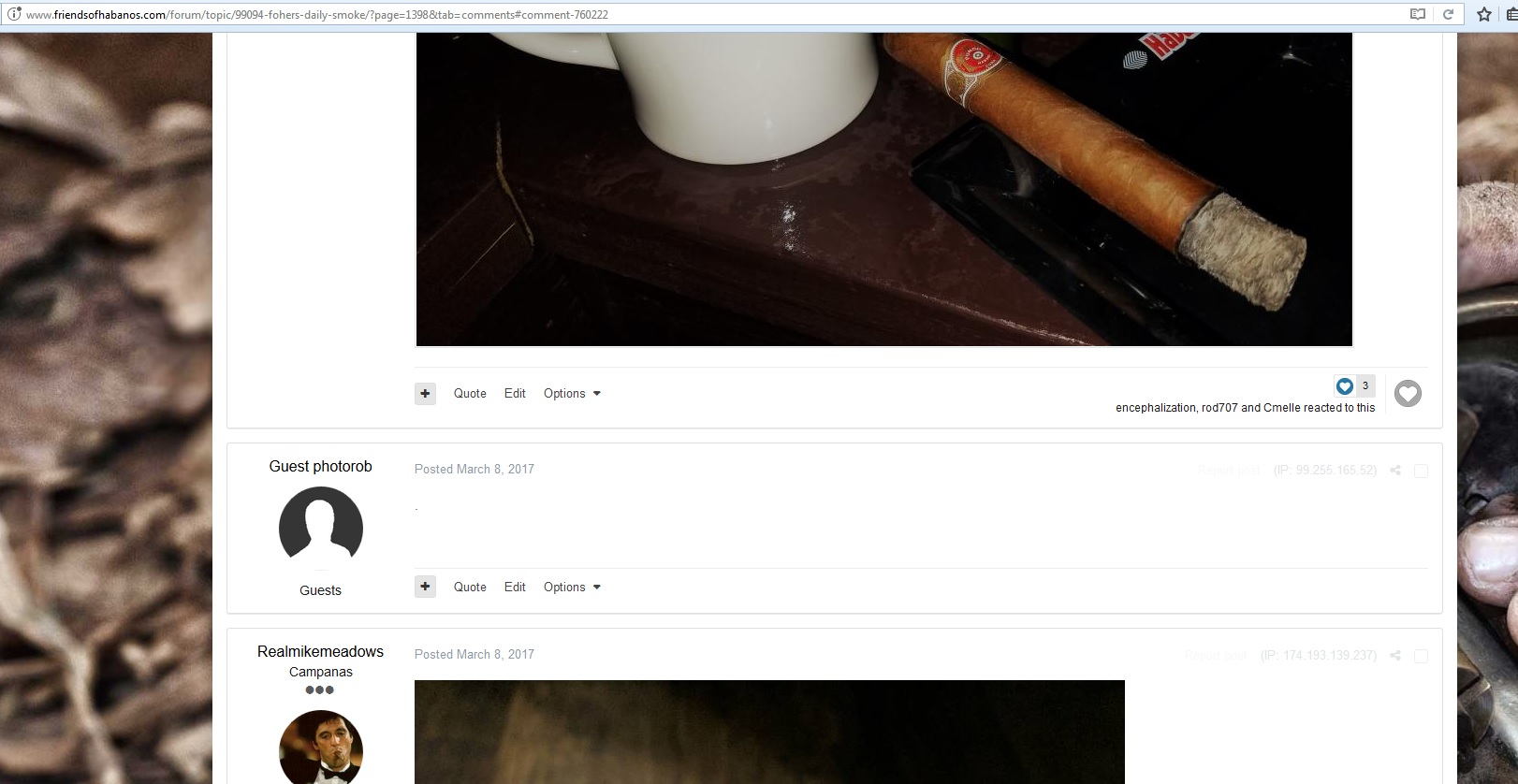Click the forum URL address field

click(x=711, y=14)
